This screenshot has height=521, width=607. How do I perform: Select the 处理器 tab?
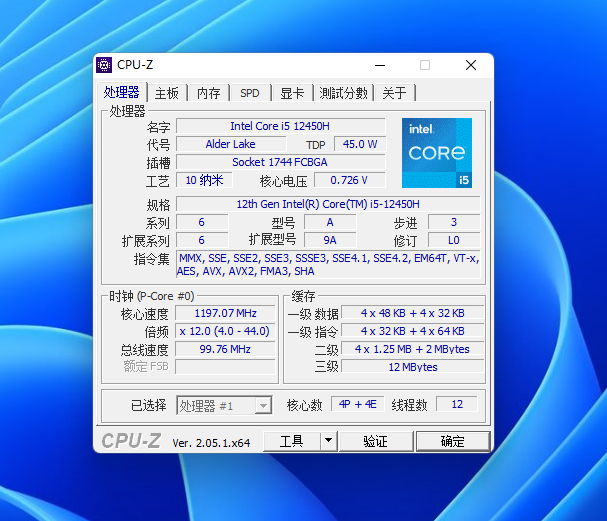122,92
